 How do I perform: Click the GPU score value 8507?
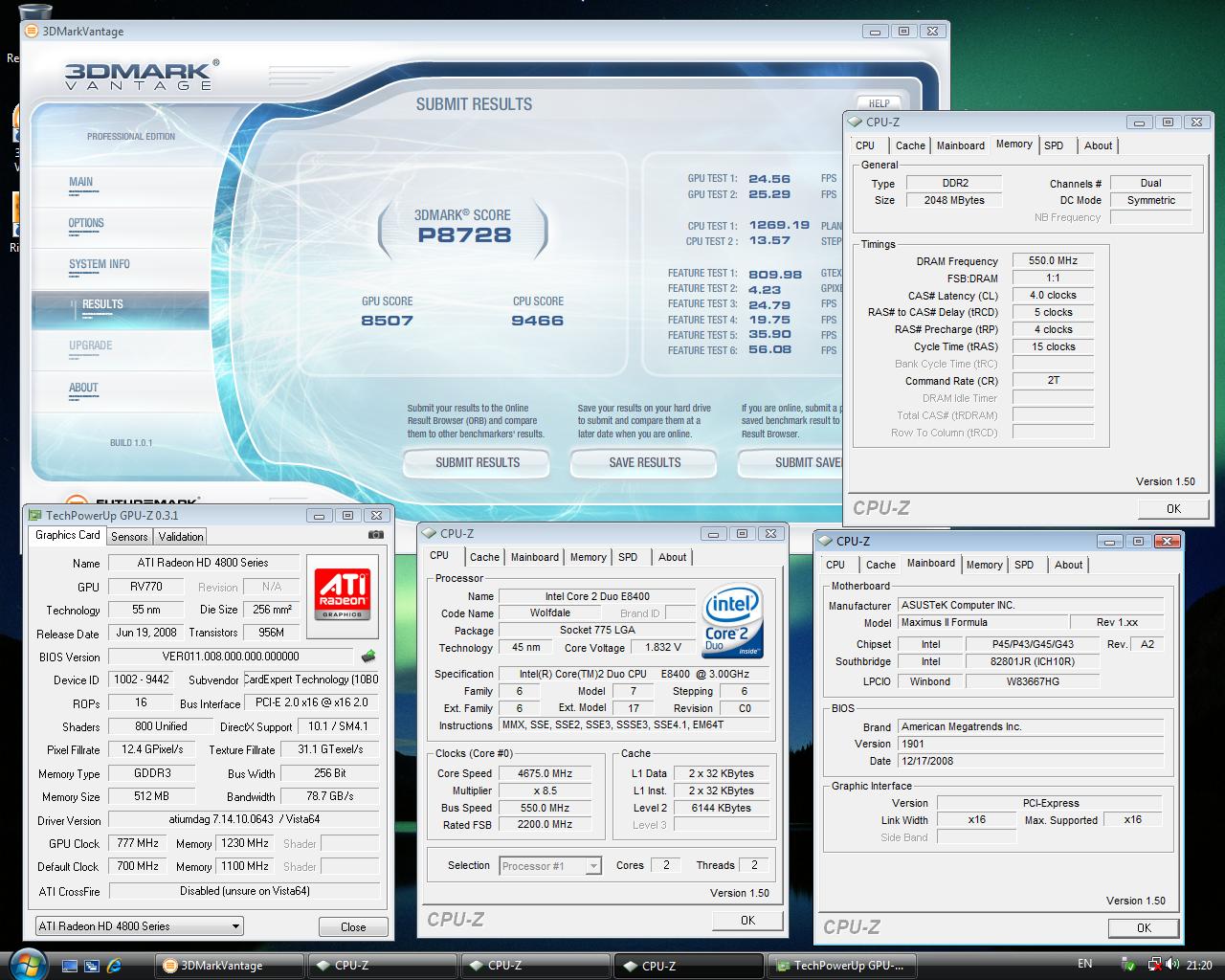[387, 321]
